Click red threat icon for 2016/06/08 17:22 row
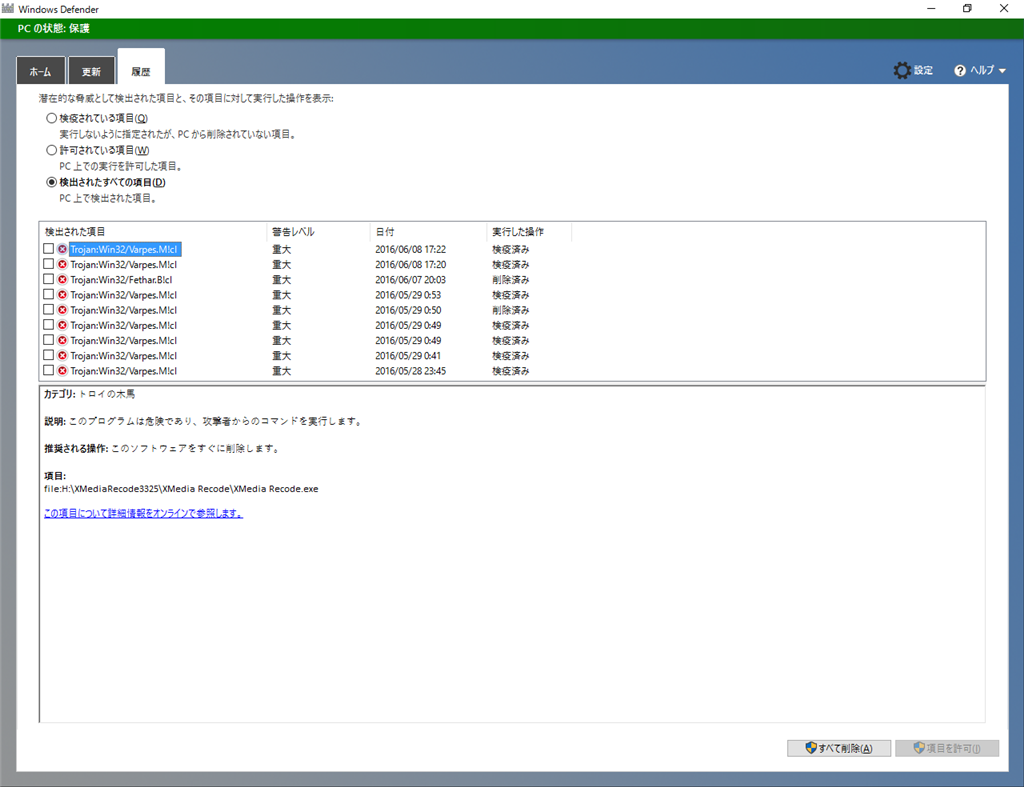The height and width of the screenshot is (787, 1024). (x=62, y=249)
